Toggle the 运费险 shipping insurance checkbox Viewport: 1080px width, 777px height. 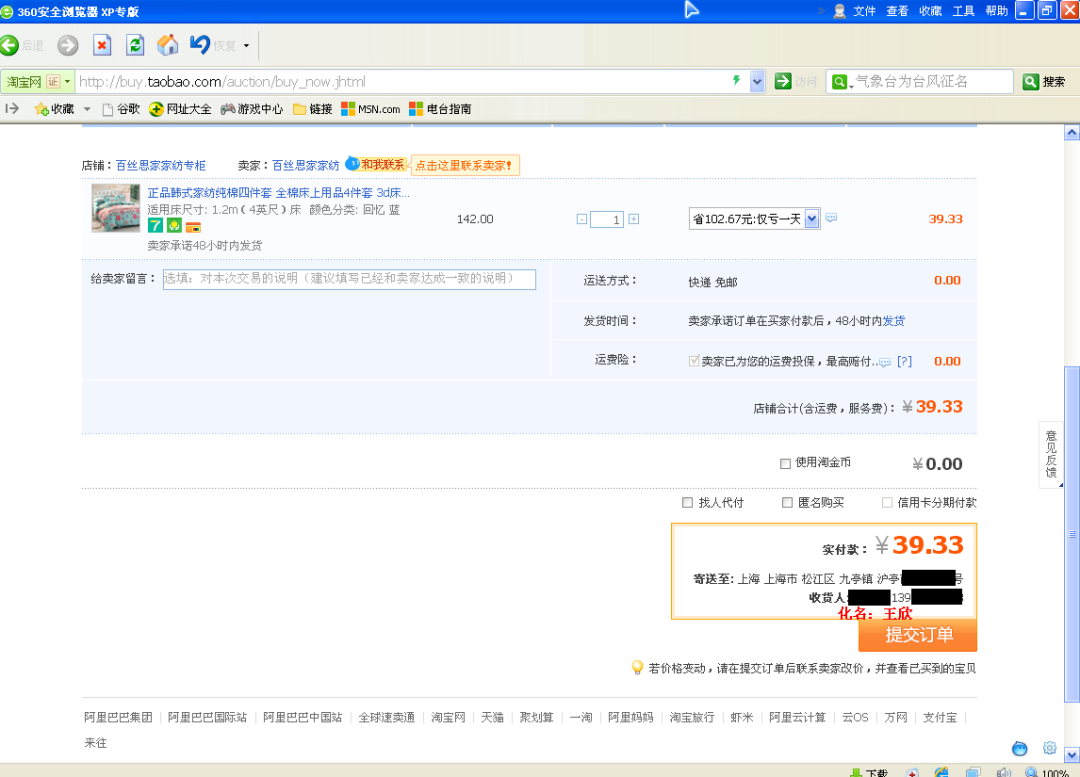(694, 361)
